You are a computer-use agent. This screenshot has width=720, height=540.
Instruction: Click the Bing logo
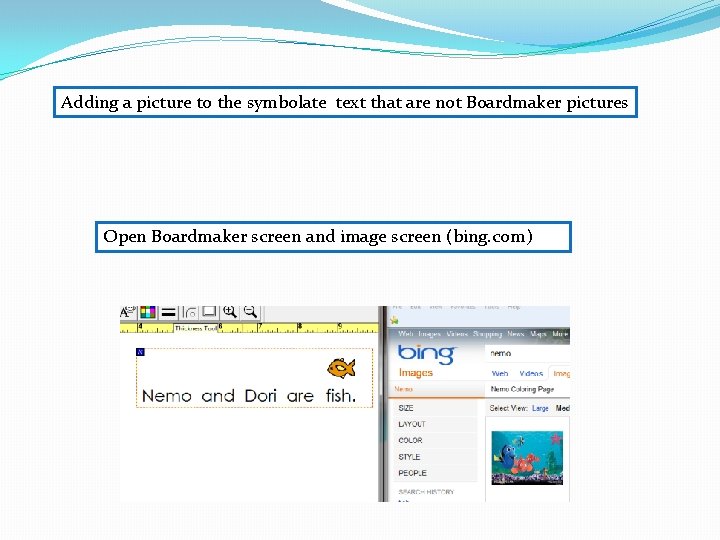[427, 354]
